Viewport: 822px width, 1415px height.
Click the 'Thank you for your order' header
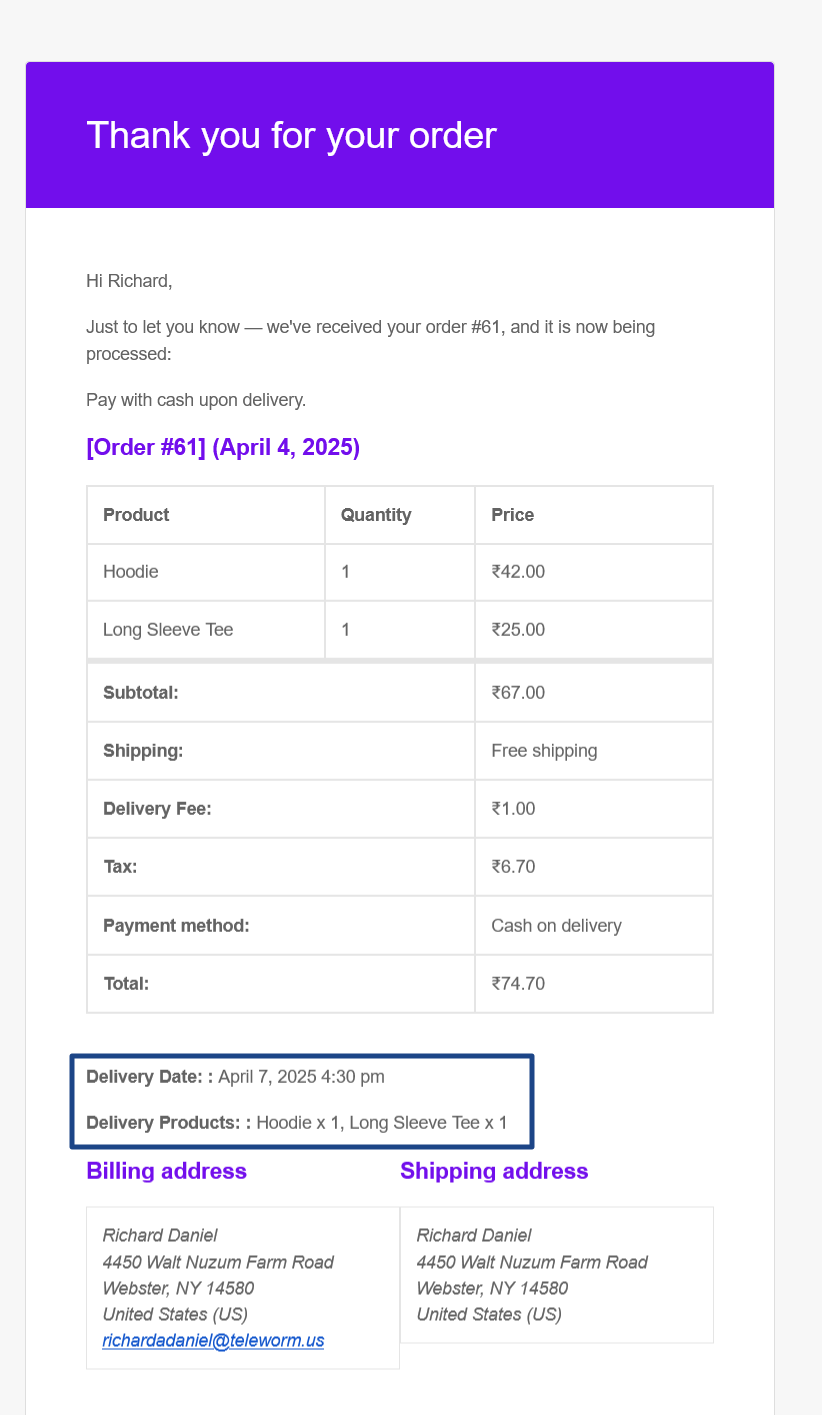click(x=291, y=135)
